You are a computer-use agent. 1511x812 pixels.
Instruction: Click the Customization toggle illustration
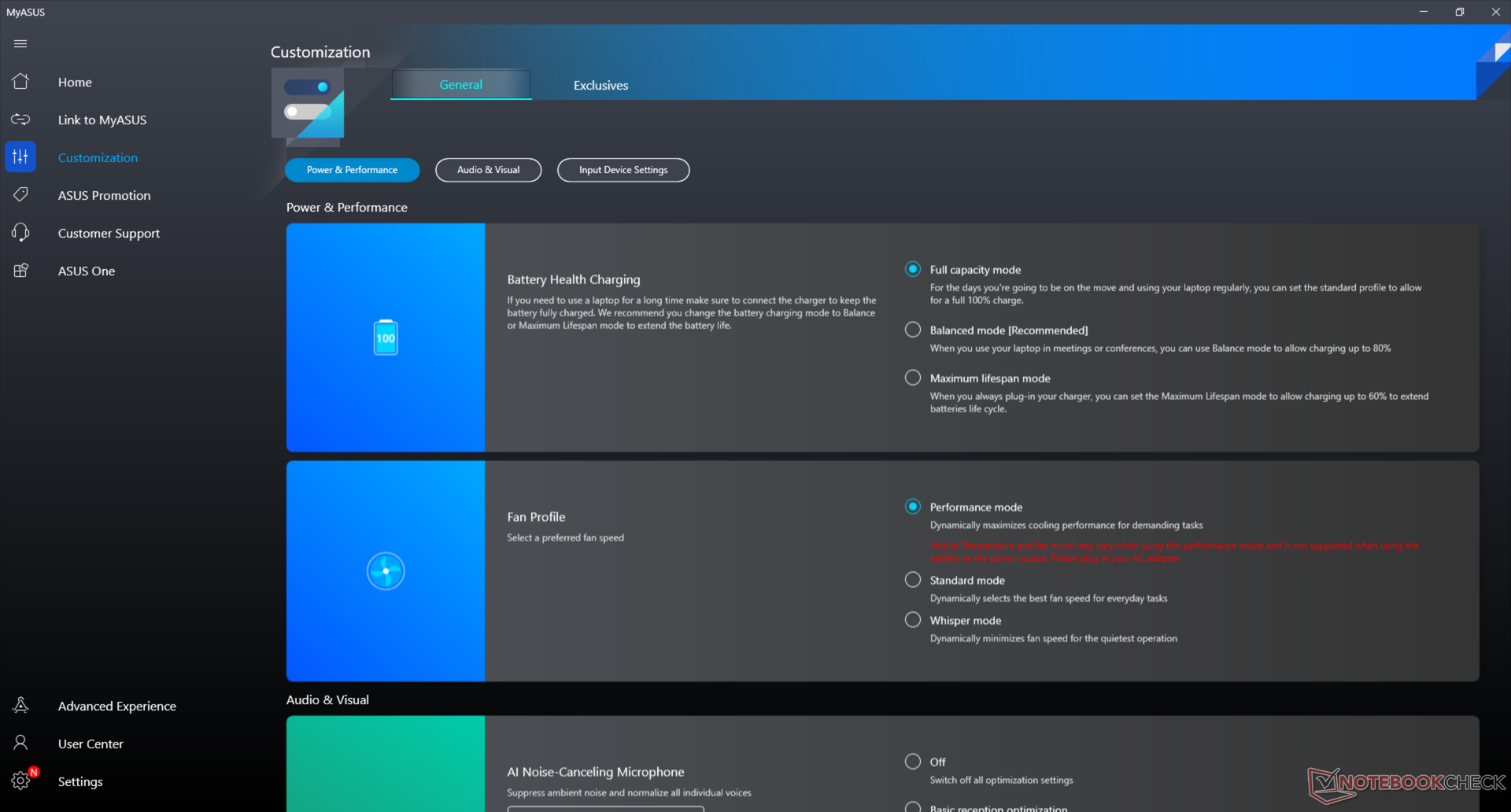[308, 108]
